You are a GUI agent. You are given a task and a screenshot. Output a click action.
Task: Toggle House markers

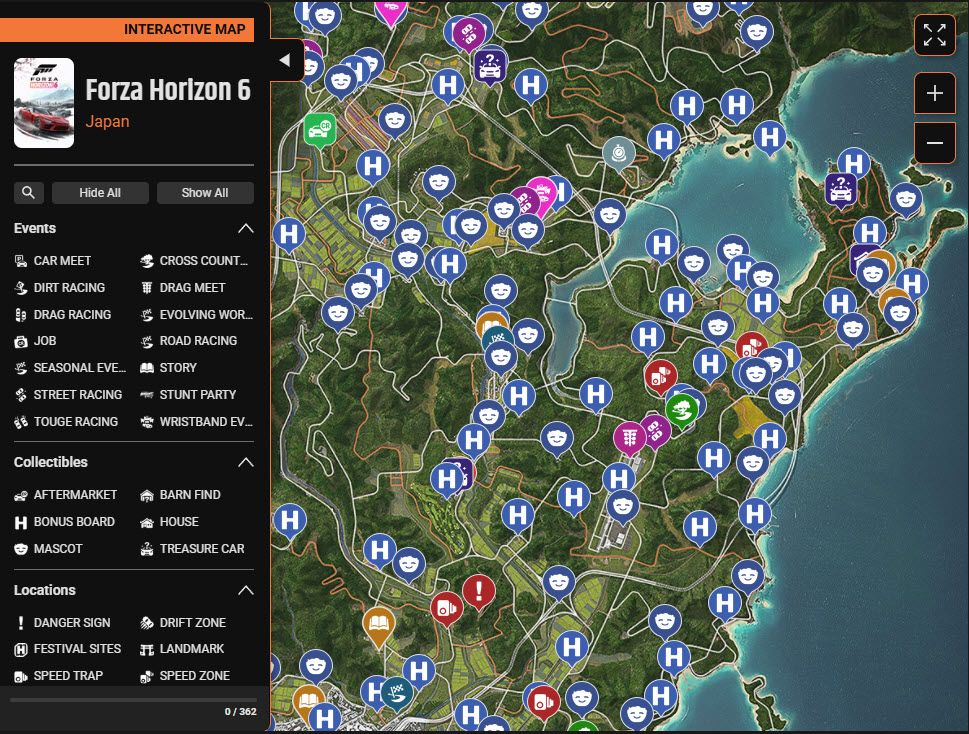[169, 522]
